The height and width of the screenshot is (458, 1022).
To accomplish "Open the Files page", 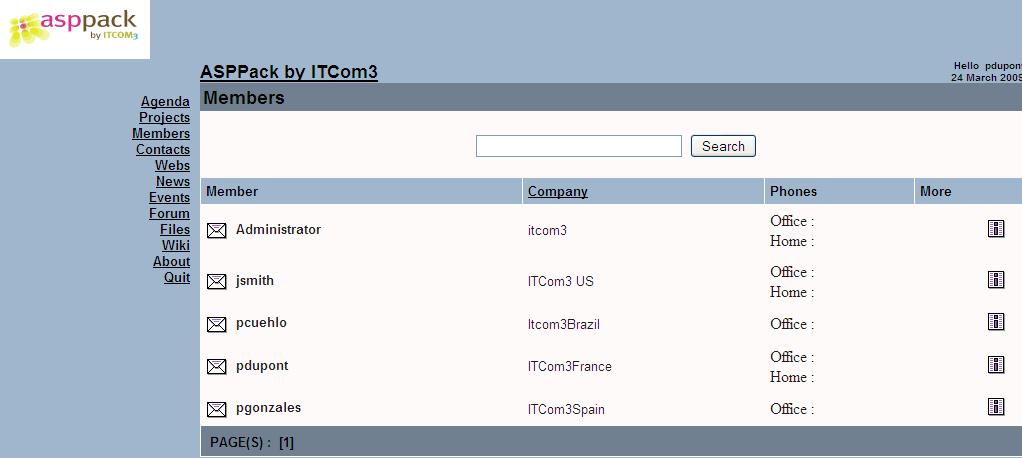I will point(175,229).
